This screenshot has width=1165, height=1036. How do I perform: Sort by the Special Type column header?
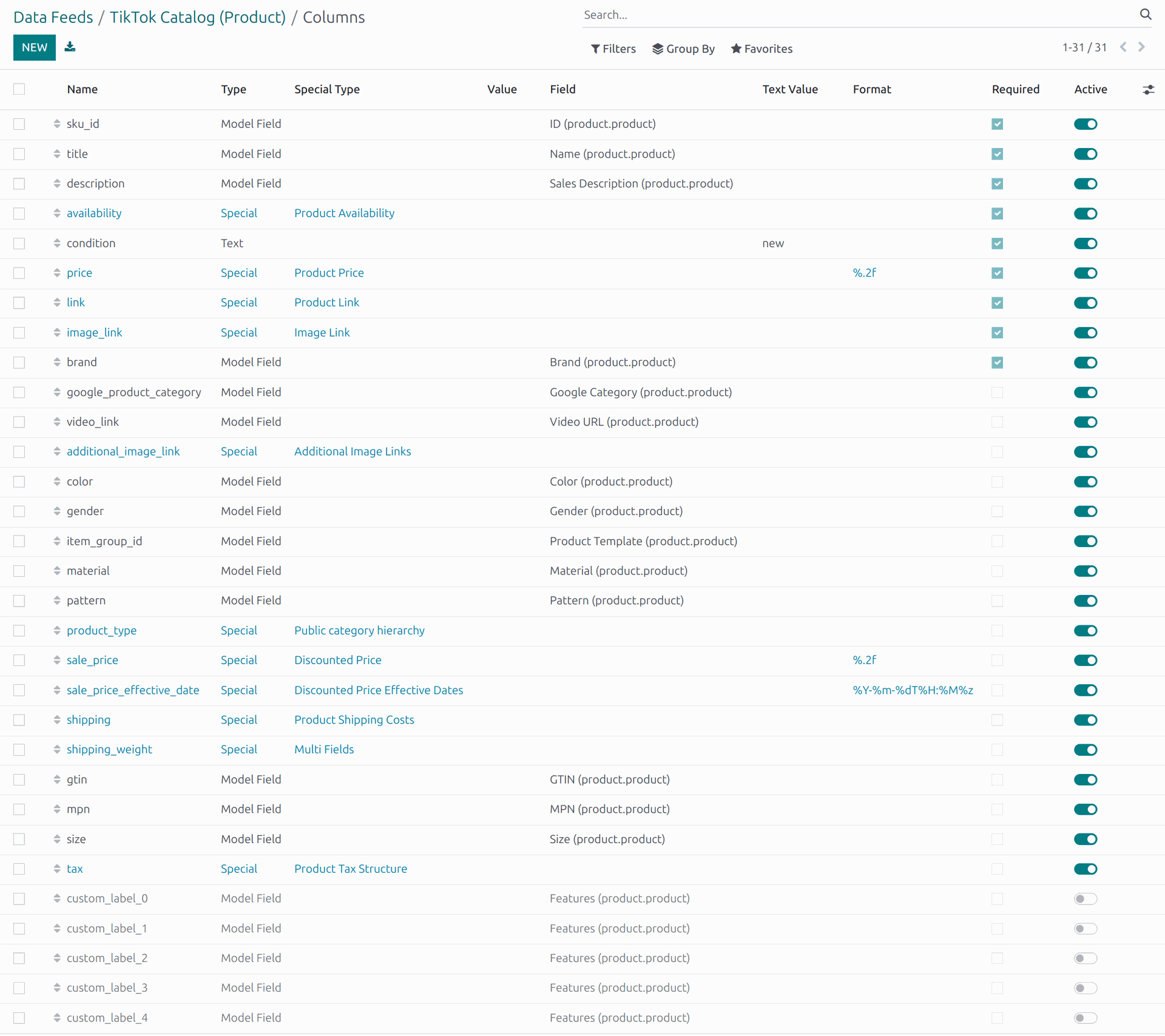327,89
